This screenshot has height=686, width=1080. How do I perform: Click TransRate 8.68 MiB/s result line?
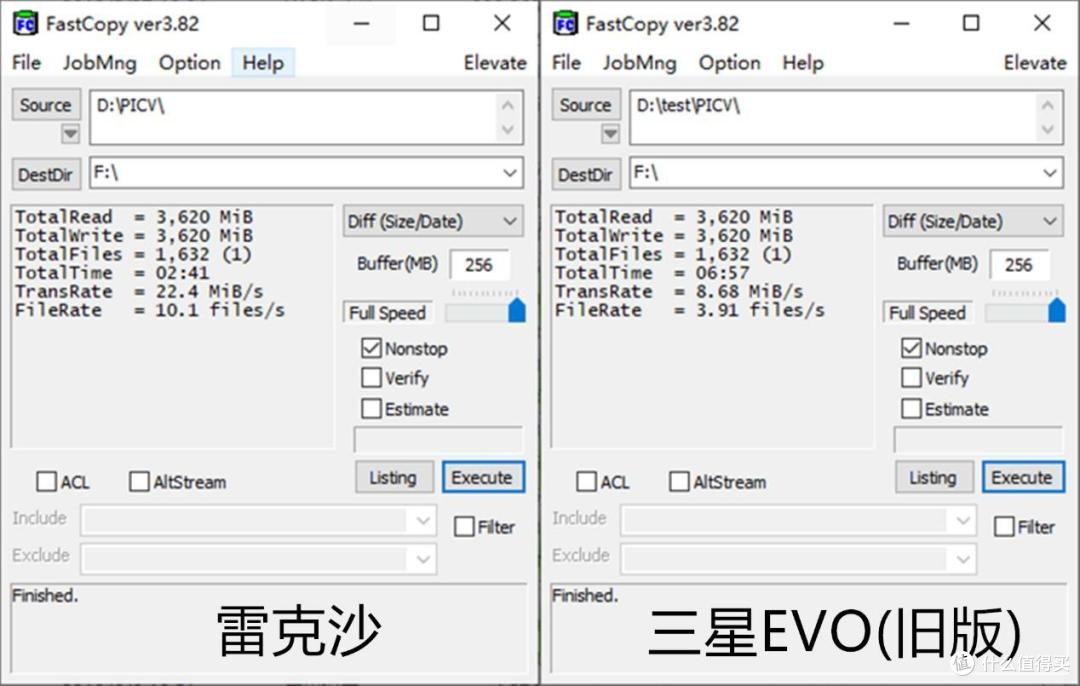point(678,291)
